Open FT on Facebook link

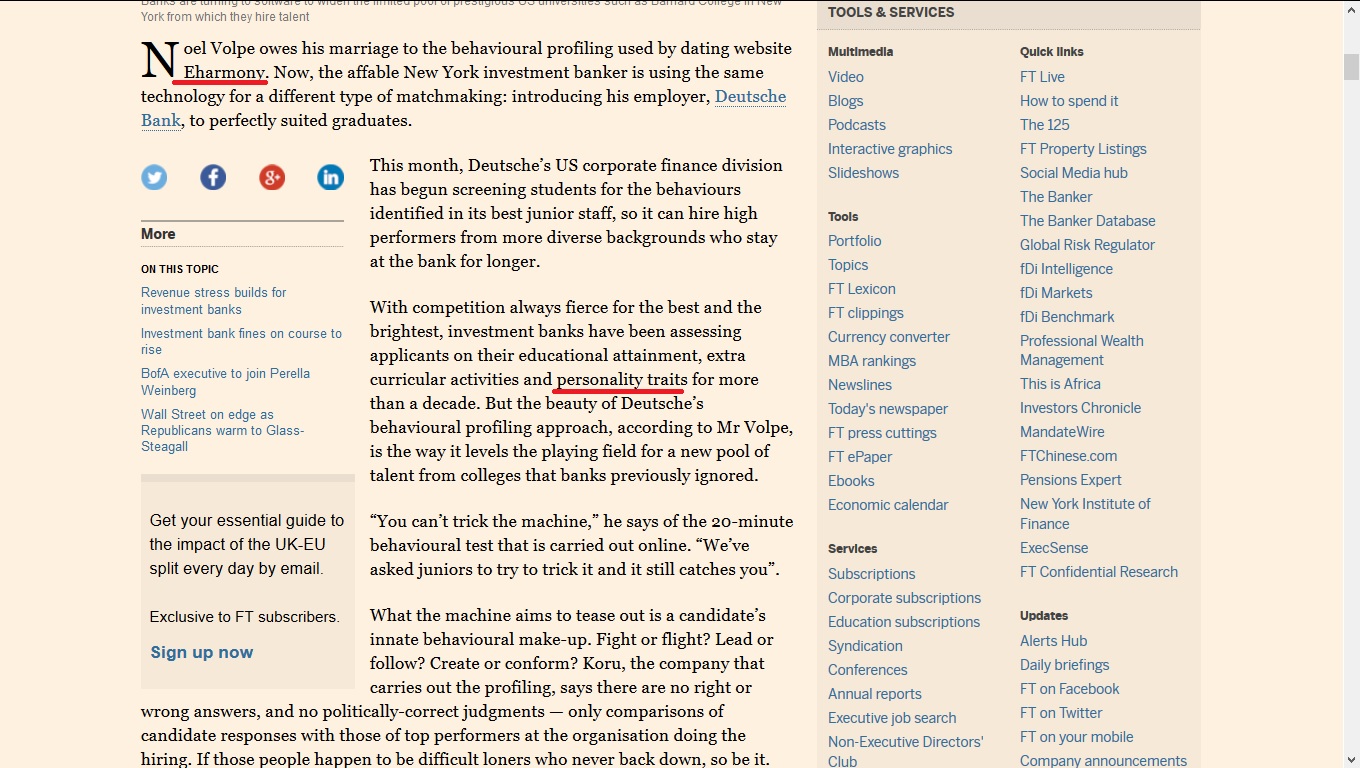click(1069, 689)
